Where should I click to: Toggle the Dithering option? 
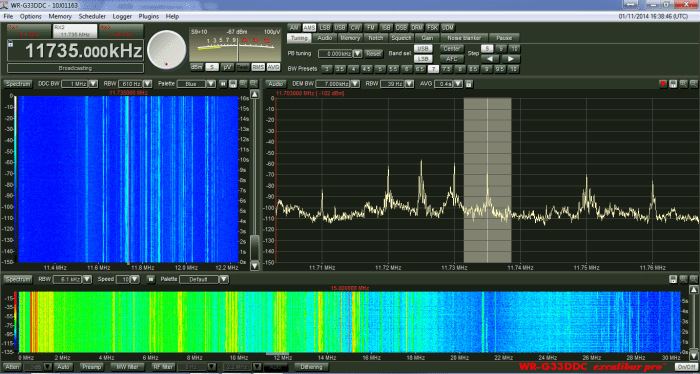coord(311,367)
